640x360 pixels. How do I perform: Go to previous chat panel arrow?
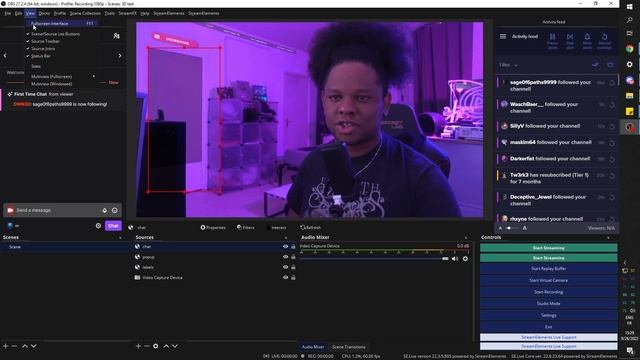tap(5, 56)
